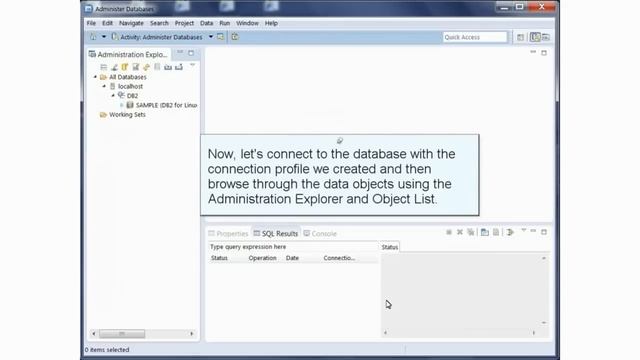
Task: Open the Data menu
Action: 206,23
